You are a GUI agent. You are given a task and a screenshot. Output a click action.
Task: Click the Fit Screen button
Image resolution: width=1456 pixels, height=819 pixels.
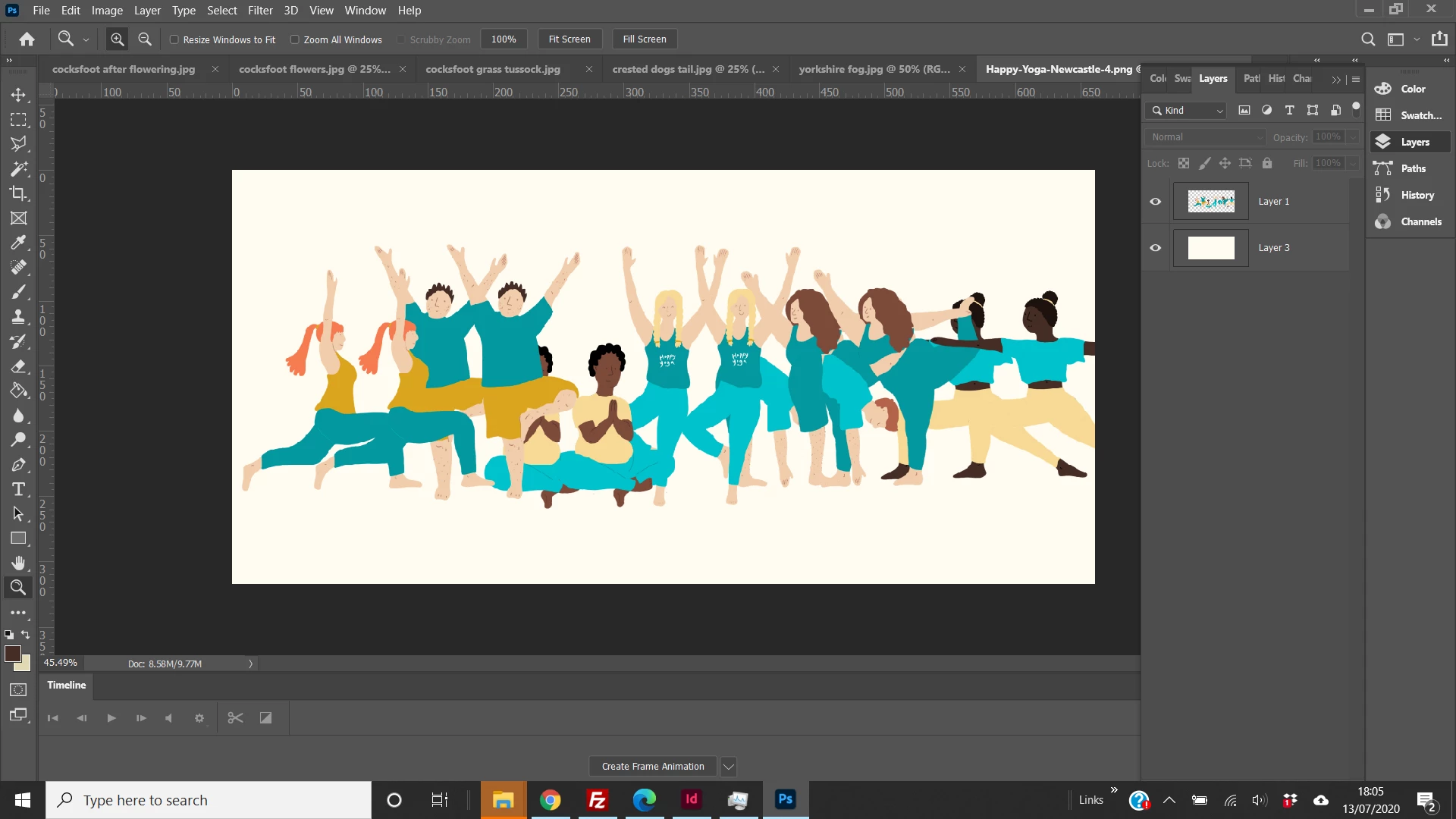(x=570, y=39)
